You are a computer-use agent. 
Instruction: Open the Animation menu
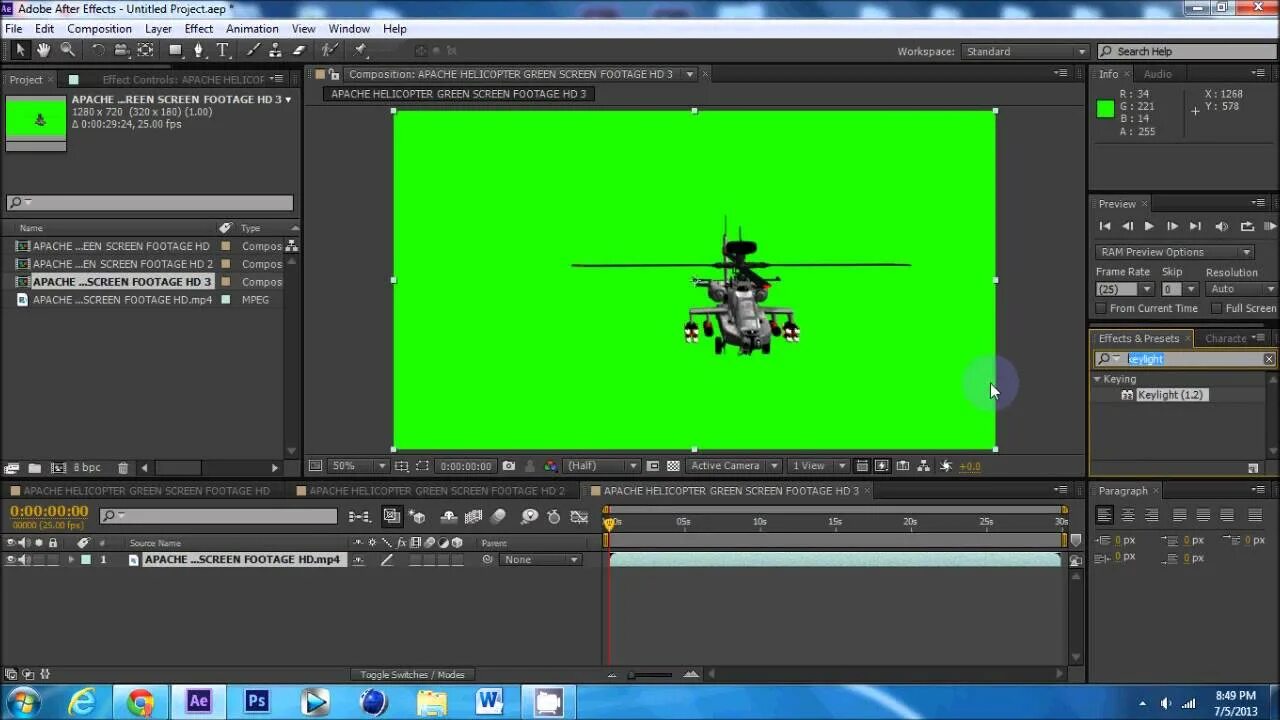pyautogui.click(x=252, y=29)
